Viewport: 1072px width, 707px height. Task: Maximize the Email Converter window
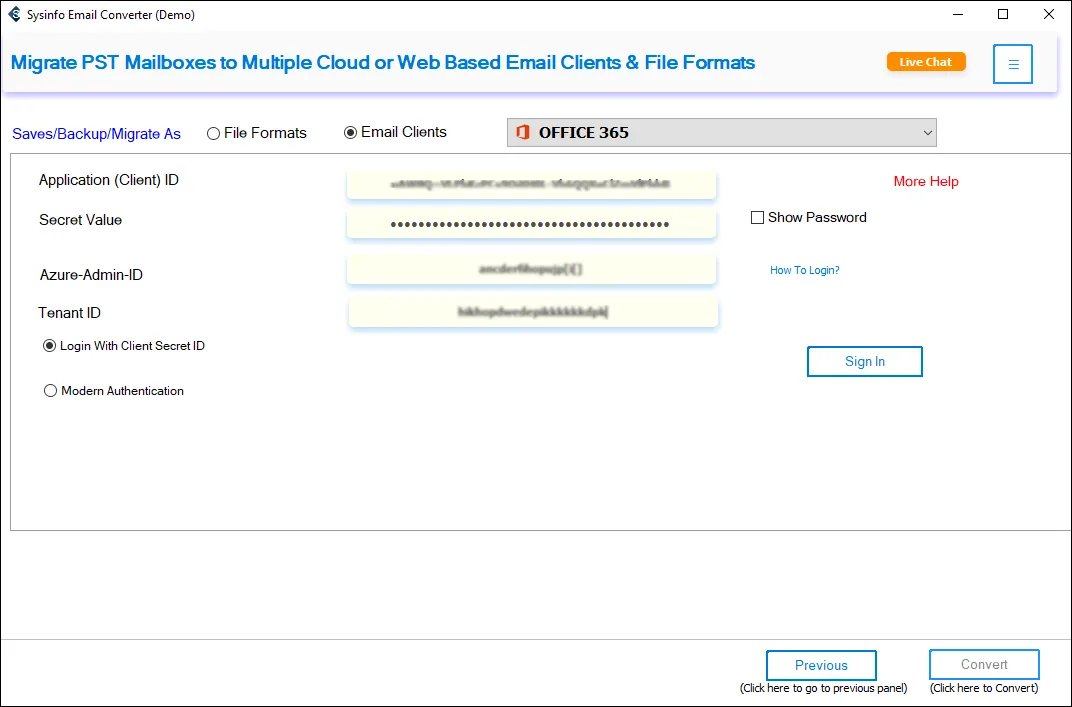(1003, 15)
